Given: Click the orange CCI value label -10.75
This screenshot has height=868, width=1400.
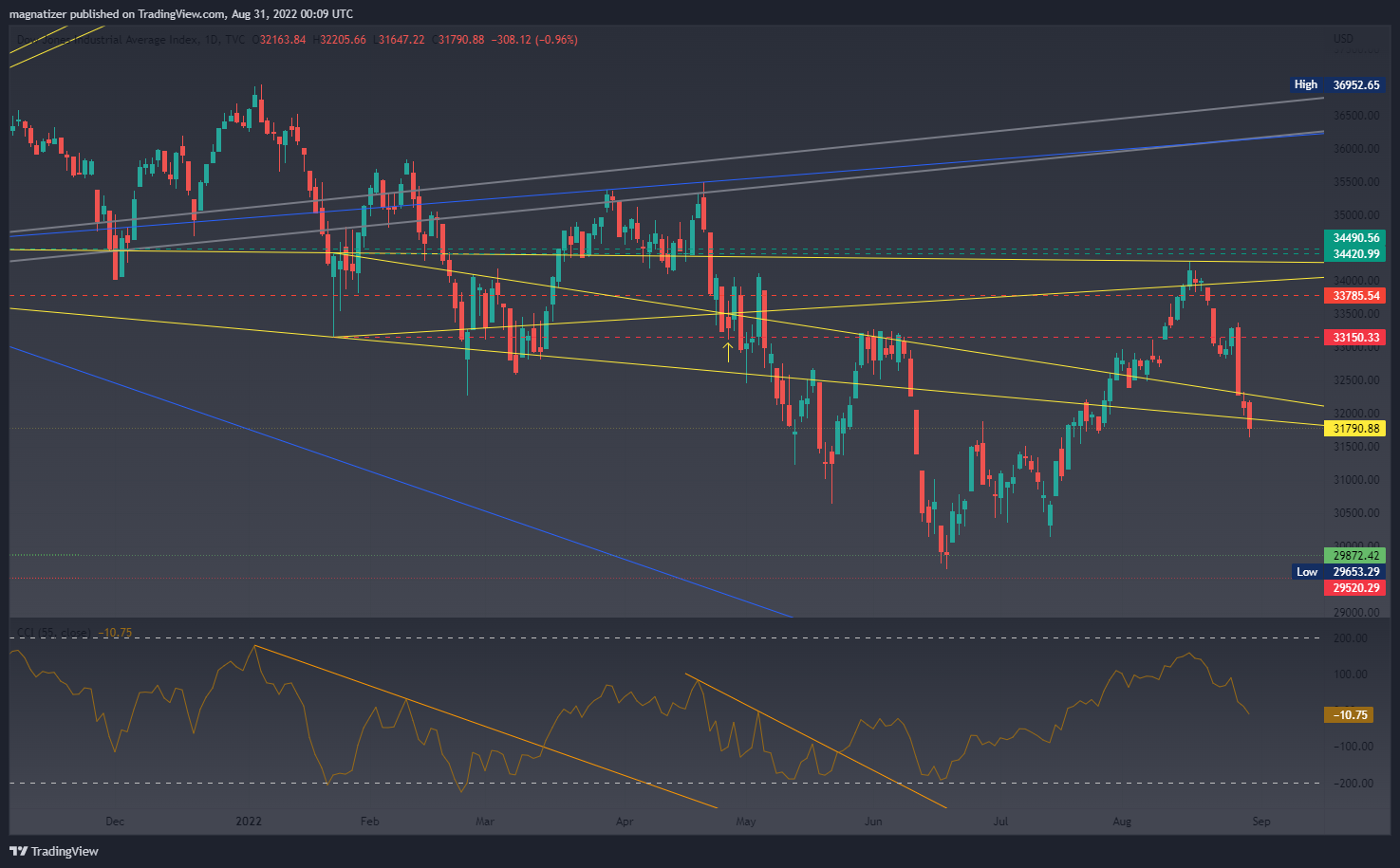Looking at the screenshot, I should pos(1349,715).
